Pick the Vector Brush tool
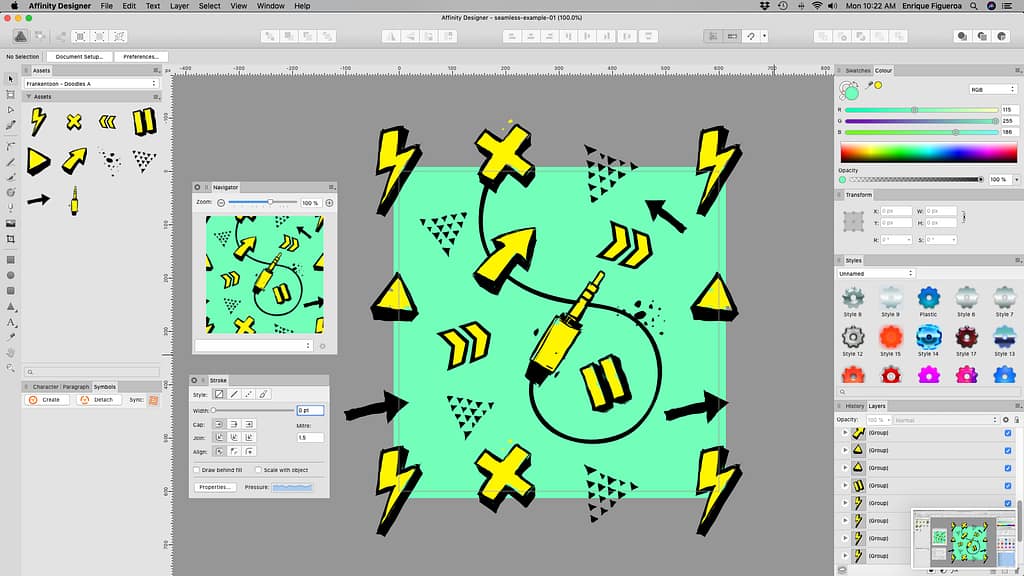This screenshot has height=576, width=1024. [x=10, y=177]
